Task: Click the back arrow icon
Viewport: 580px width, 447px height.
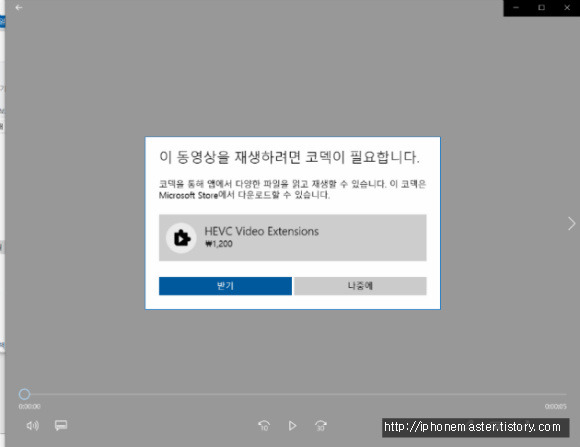Action: tap(19, 7)
